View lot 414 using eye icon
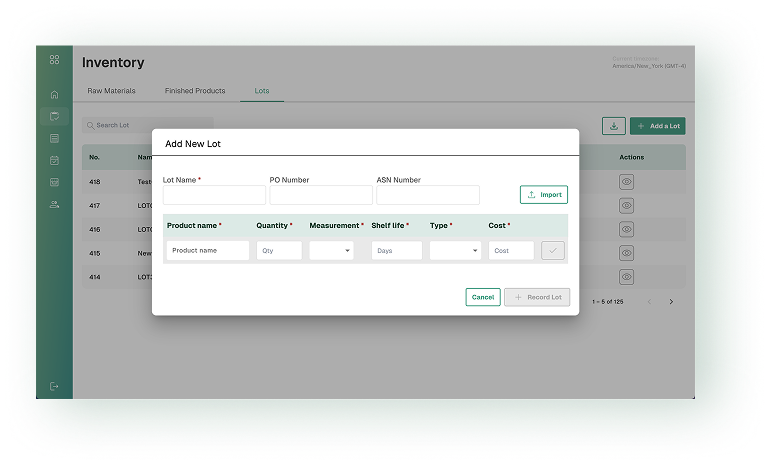Image resolution: width=769 pixels, height=464 pixels. [x=627, y=277]
